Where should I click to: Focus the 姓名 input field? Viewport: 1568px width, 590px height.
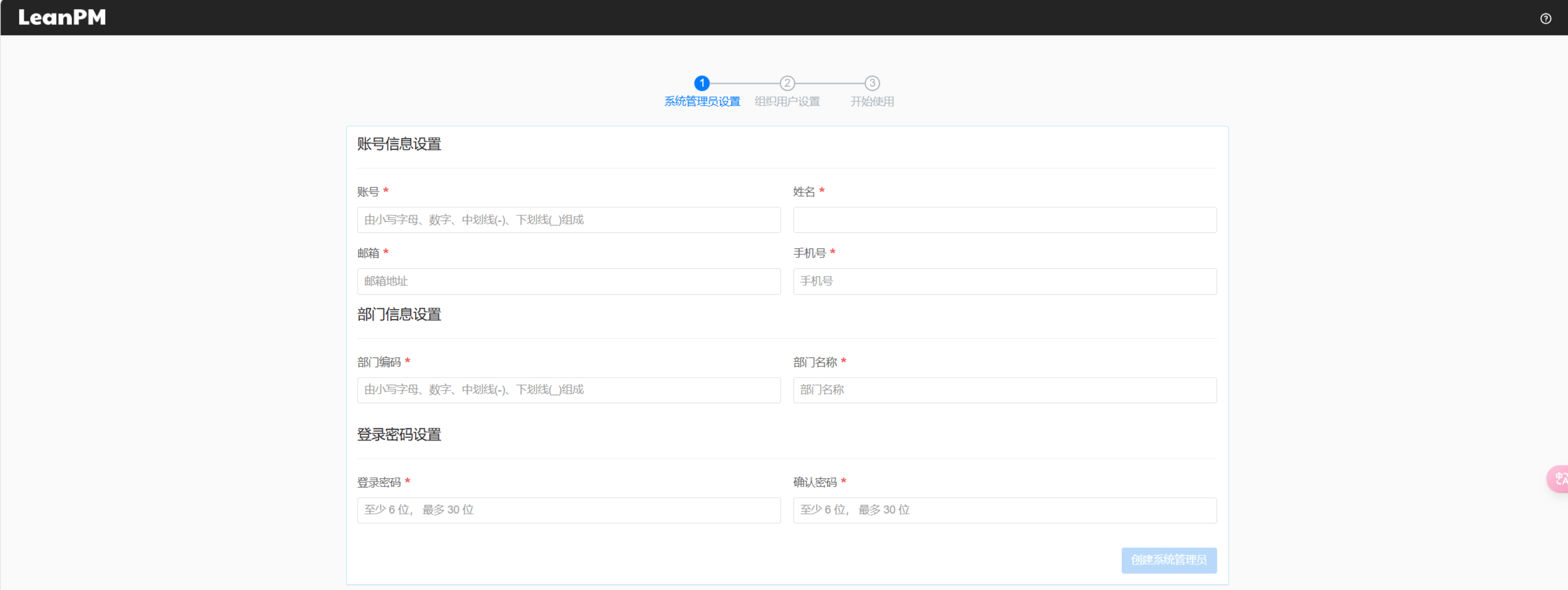coord(1004,220)
